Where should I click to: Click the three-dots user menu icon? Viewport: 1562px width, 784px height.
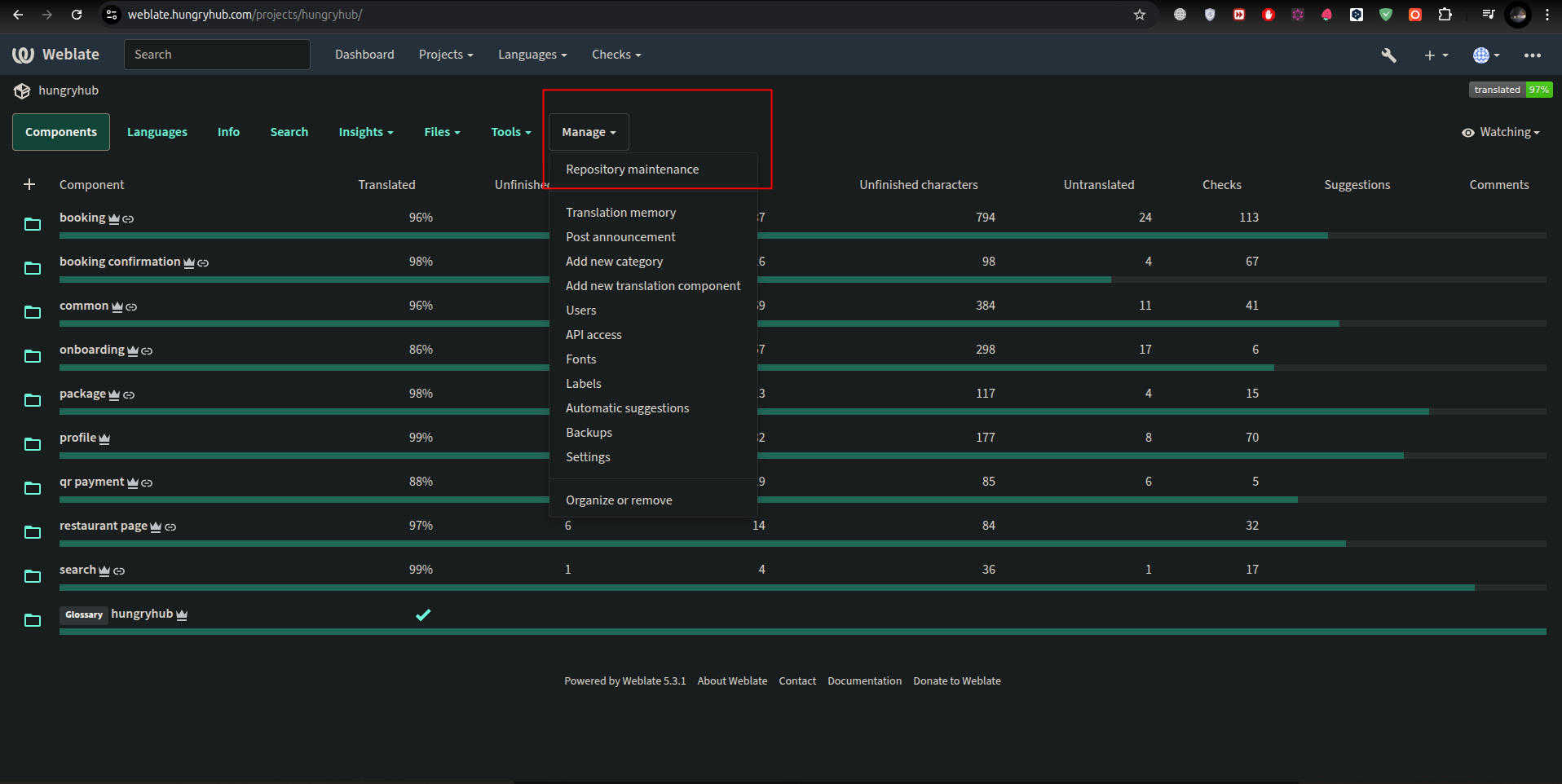(1532, 55)
